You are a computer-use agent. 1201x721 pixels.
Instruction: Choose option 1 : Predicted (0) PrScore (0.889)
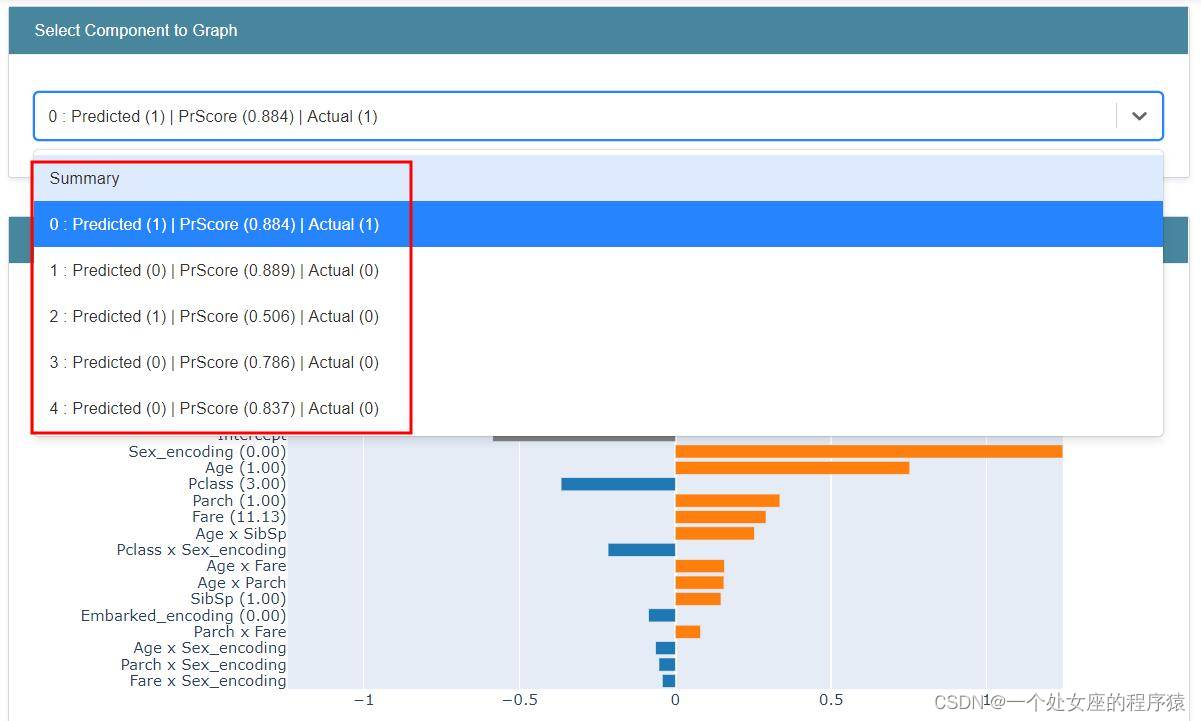tap(598, 270)
